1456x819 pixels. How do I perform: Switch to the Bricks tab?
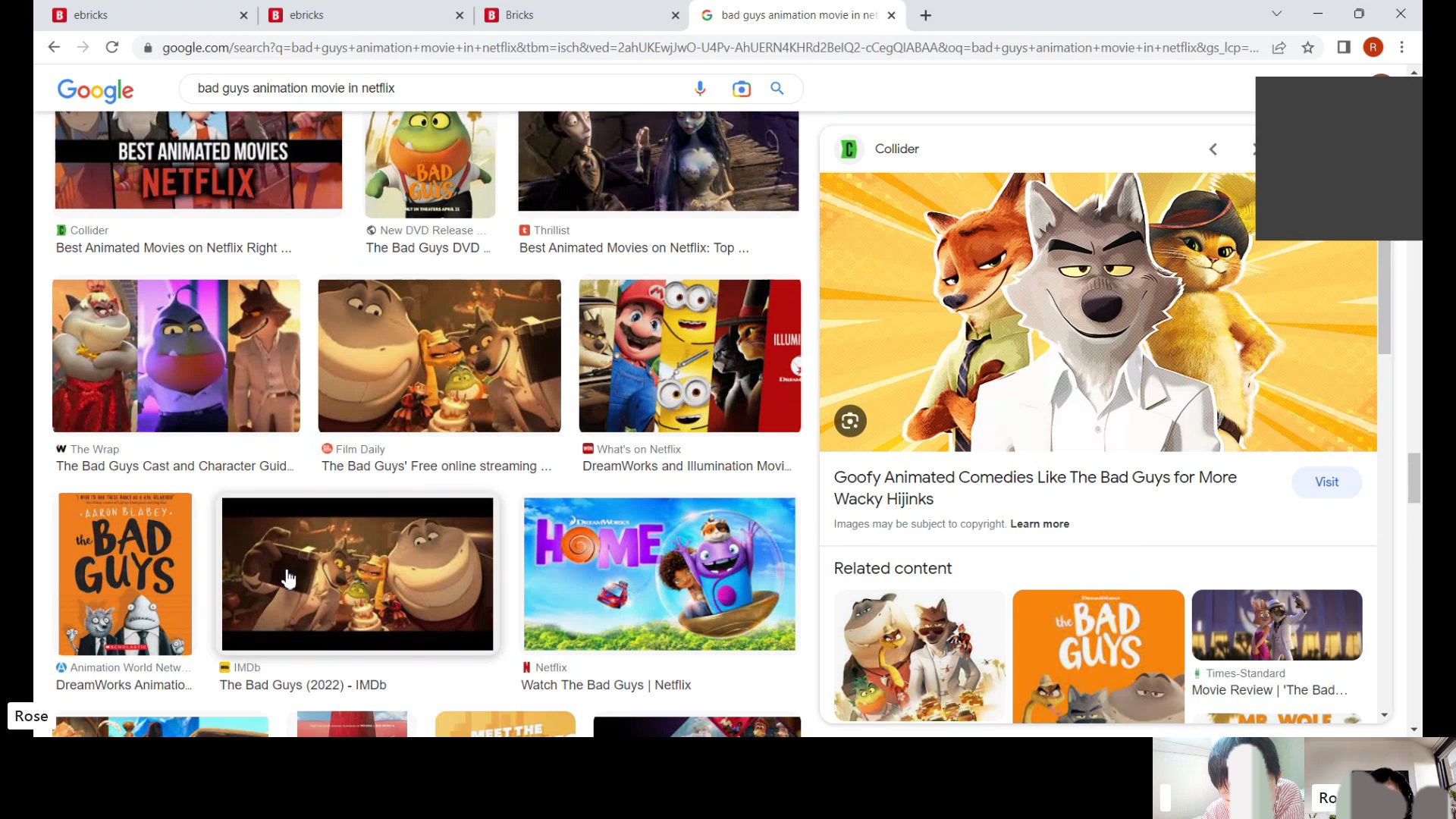pos(581,15)
